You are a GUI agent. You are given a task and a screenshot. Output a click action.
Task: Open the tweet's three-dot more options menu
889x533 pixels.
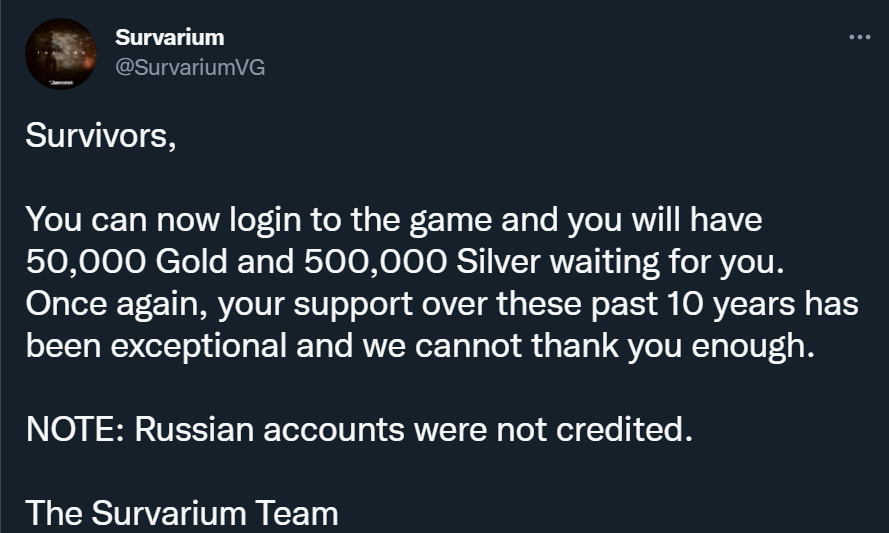point(859,37)
